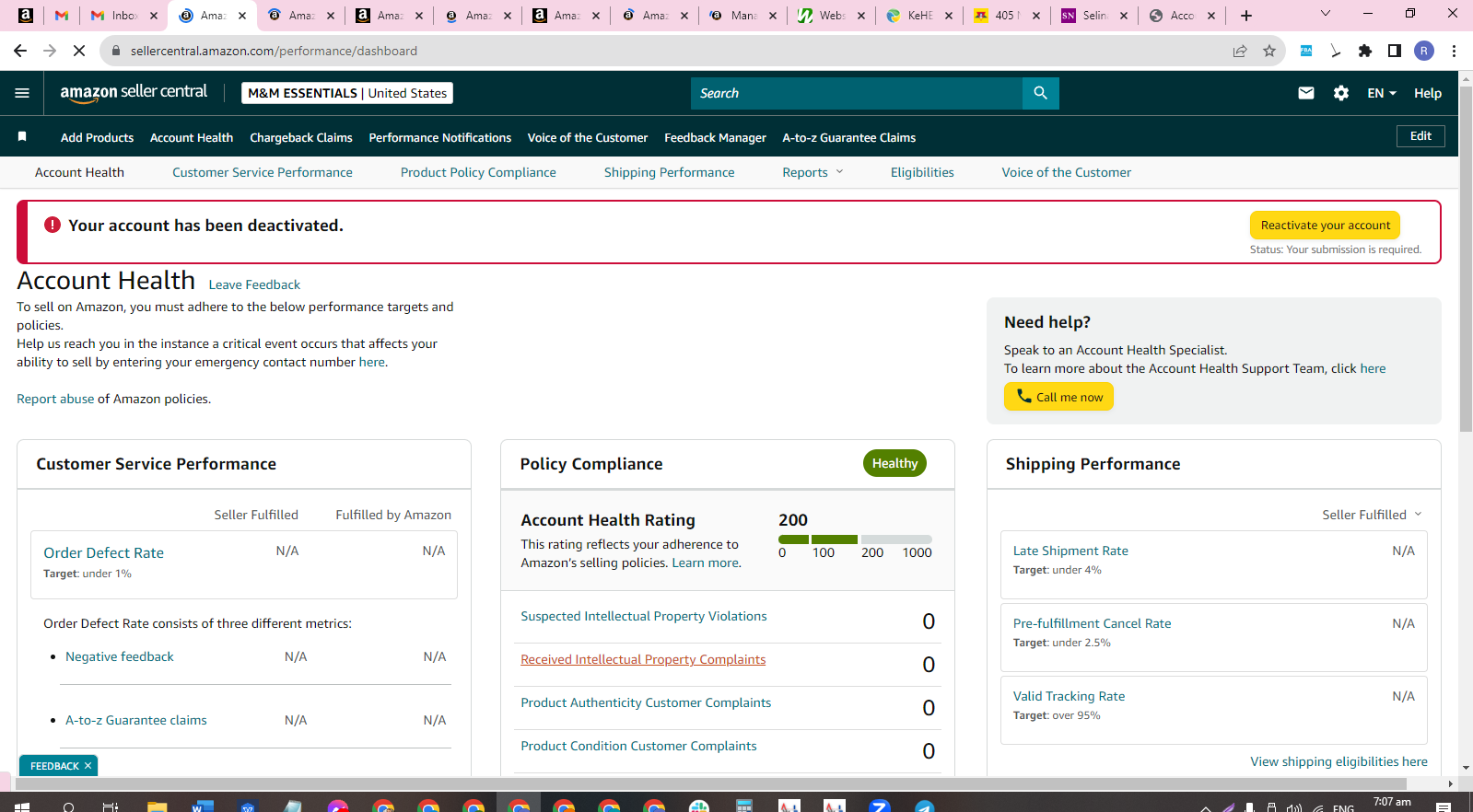
Task: Click the bookmark flag icon in favorites bar
Action: point(22,136)
